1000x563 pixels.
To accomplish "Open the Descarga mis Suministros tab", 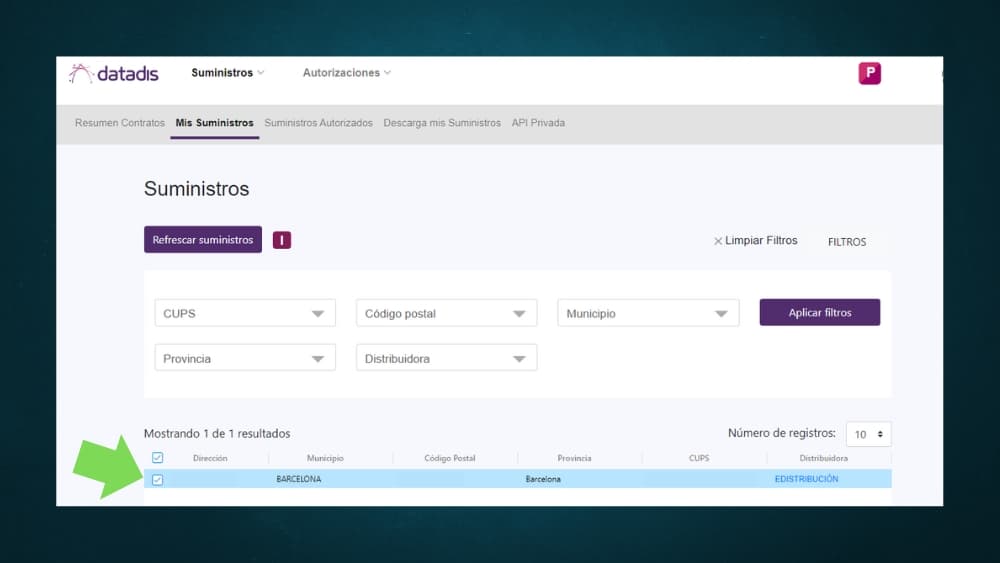I will (x=442, y=123).
